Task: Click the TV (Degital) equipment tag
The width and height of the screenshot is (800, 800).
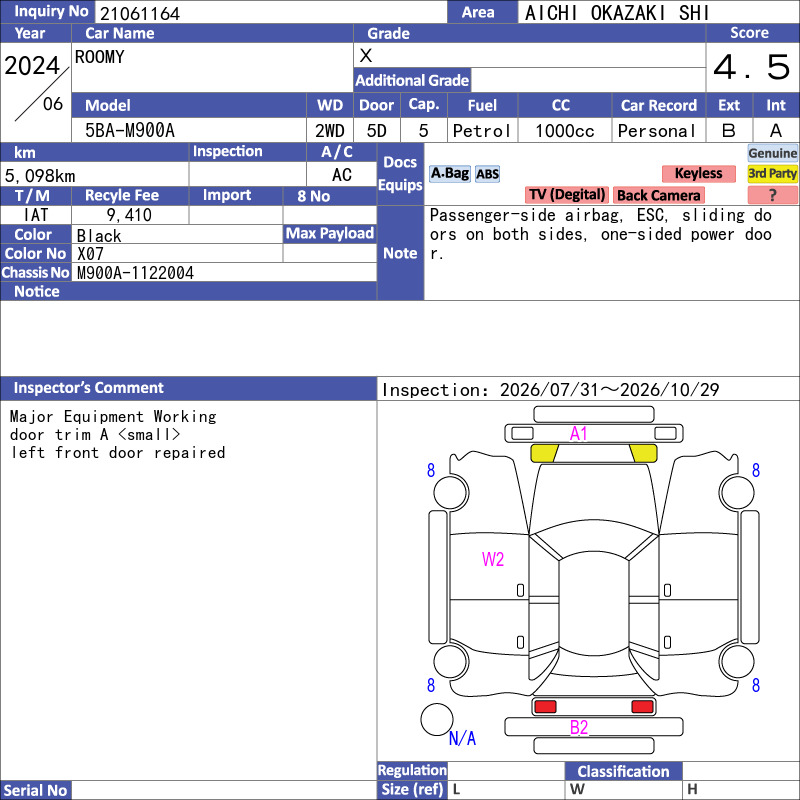Action: click(567, 195)
